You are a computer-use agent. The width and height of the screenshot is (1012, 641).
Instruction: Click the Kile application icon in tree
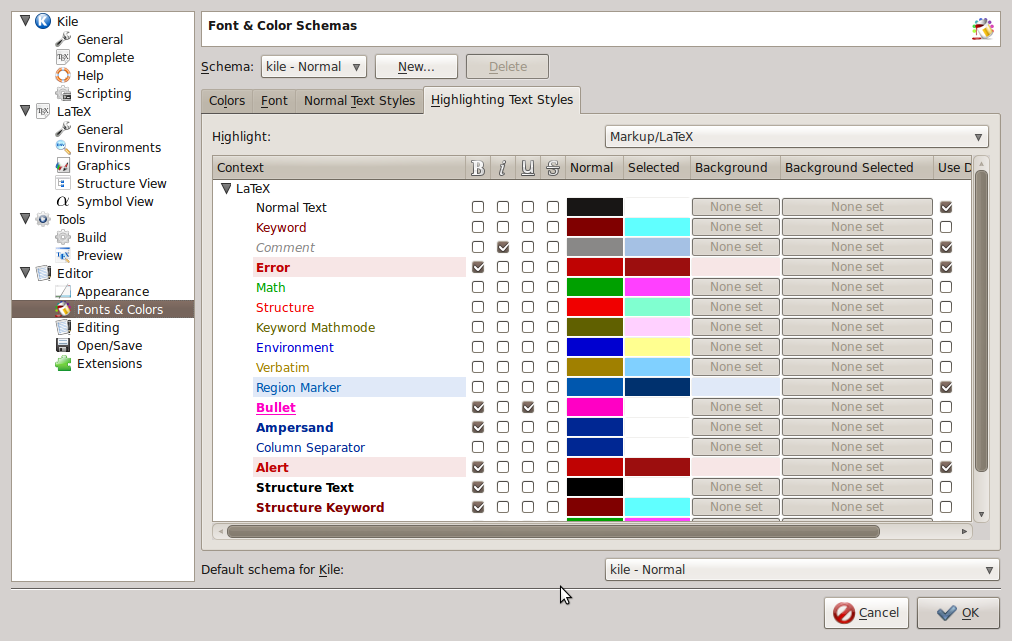pos(43,21)
